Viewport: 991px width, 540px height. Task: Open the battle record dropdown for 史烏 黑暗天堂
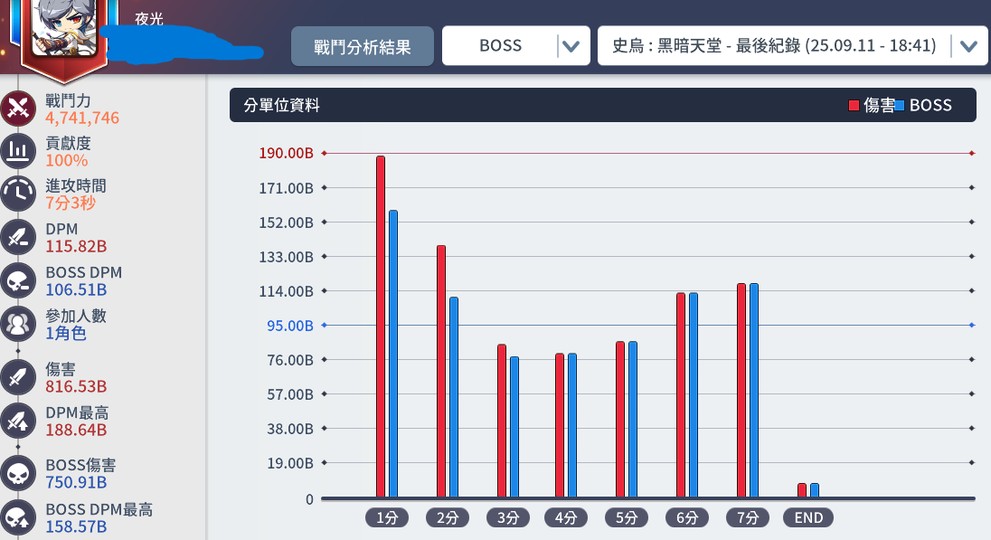793,46
